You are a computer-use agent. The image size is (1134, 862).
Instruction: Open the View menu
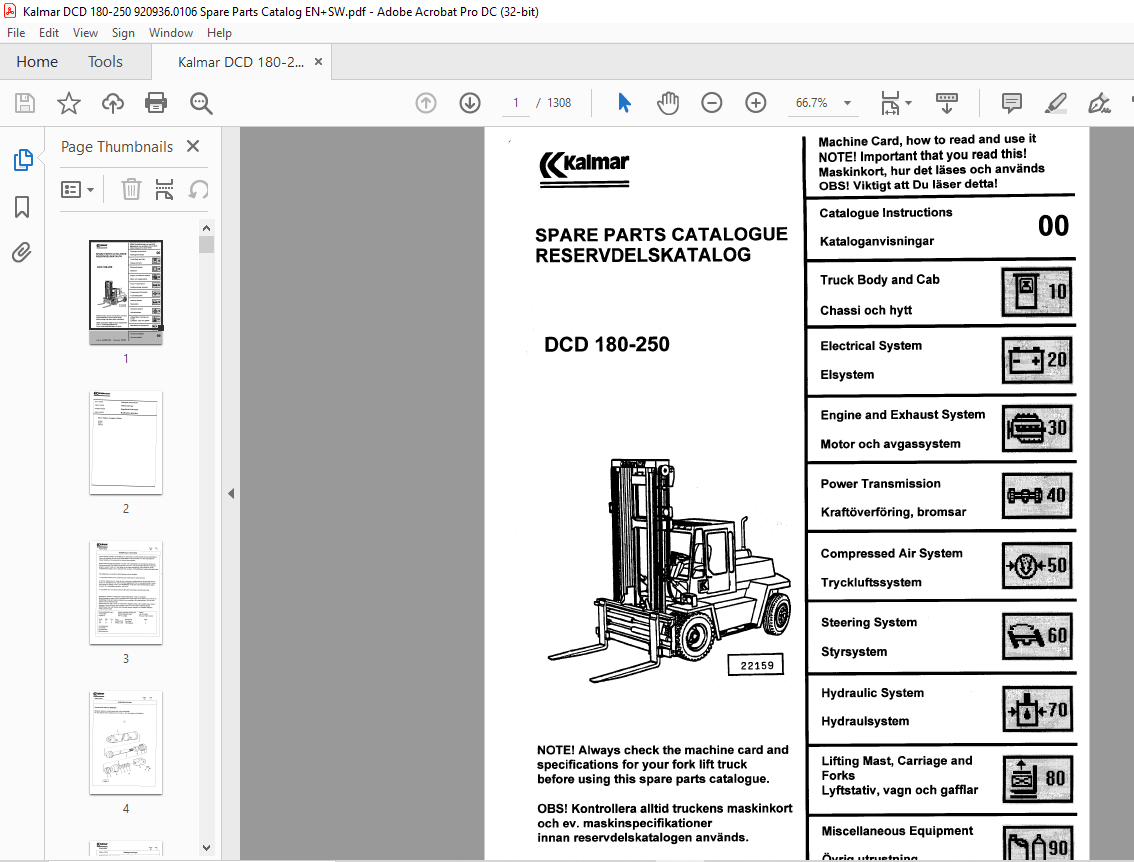(x=85, y=33)
